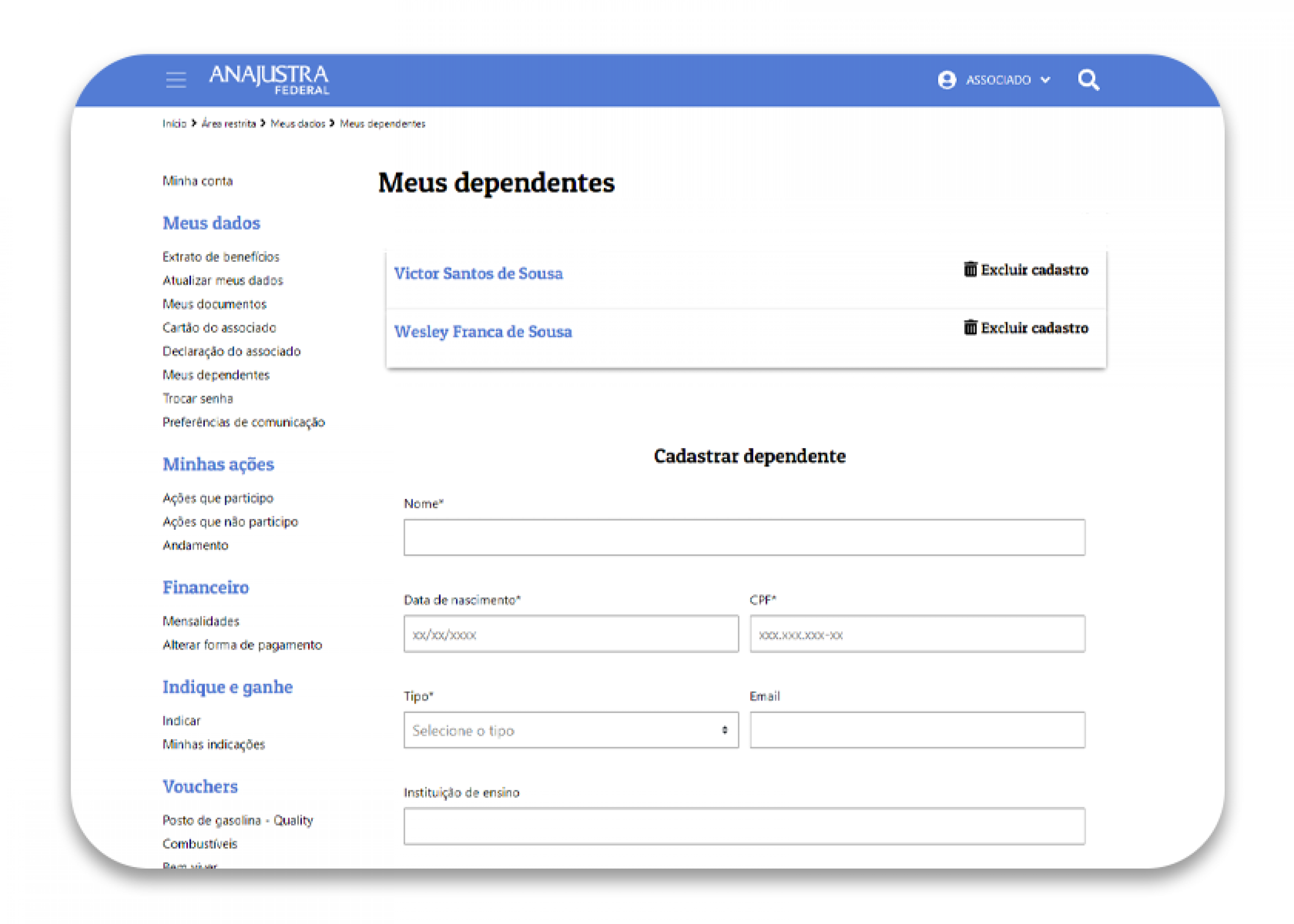Click the Nome input field

(744, 537)
